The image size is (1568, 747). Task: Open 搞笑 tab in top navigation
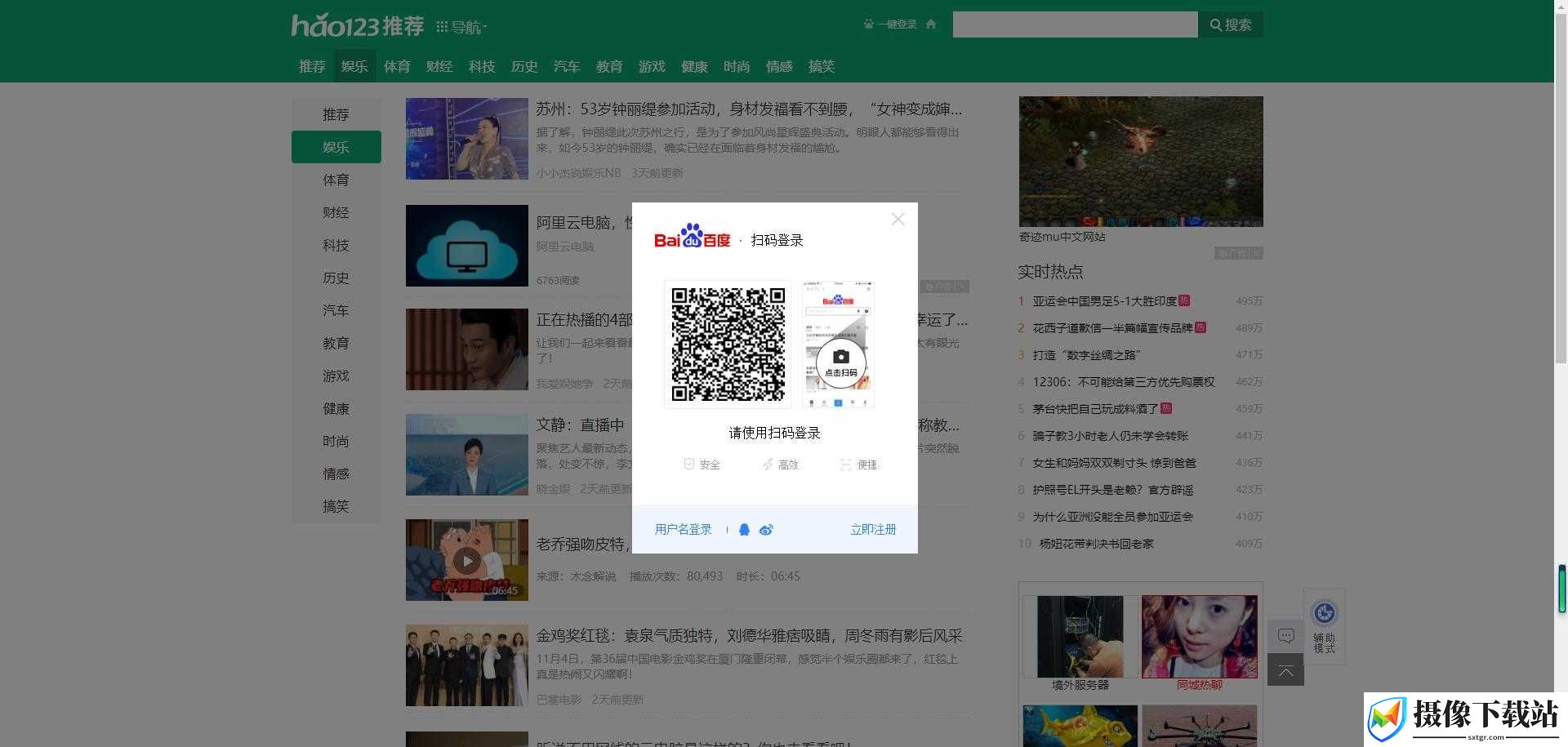[822, 66]
